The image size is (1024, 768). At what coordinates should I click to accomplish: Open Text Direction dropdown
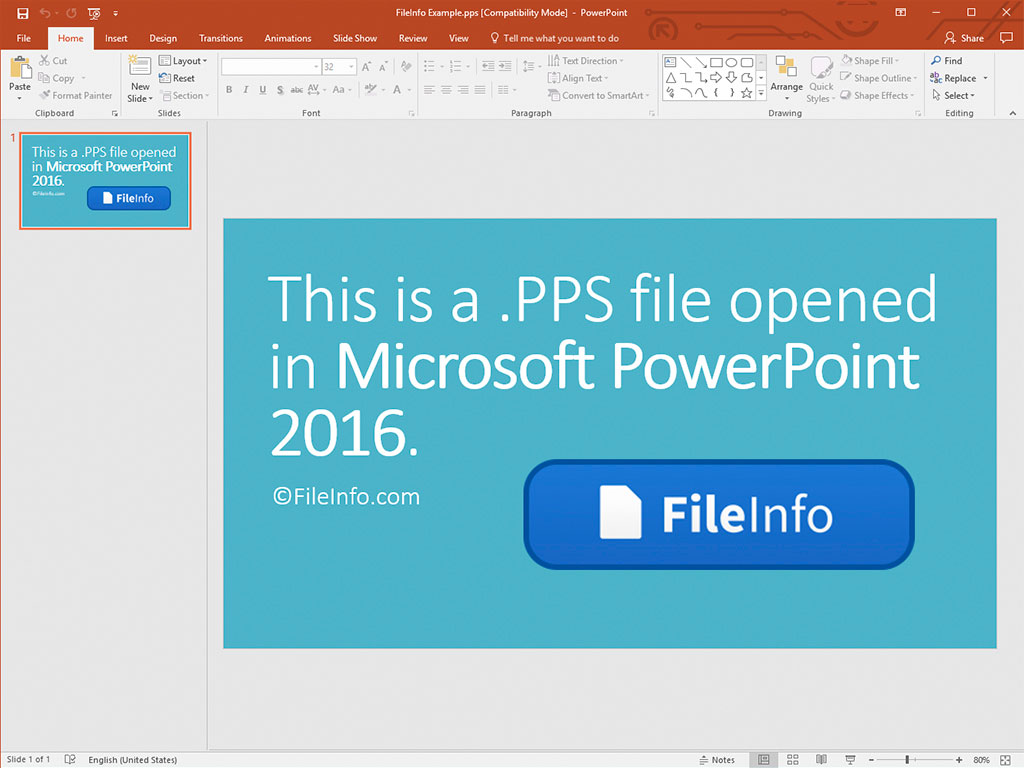point(586,61)
